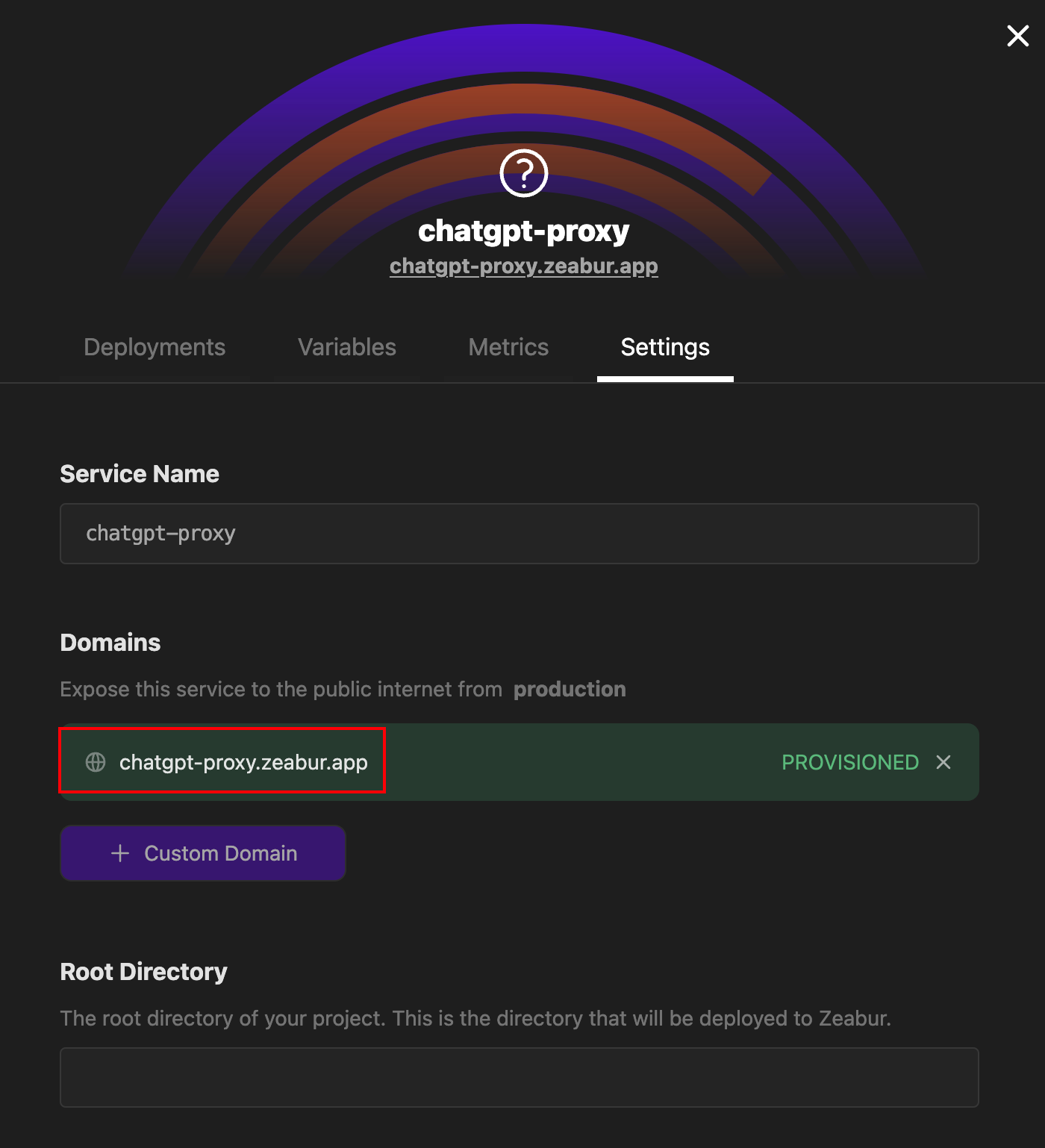Focus the empty Root Directory input field
Image resolution: width=1045 pixels, height=1148 pixels.
coord(520,1077)
